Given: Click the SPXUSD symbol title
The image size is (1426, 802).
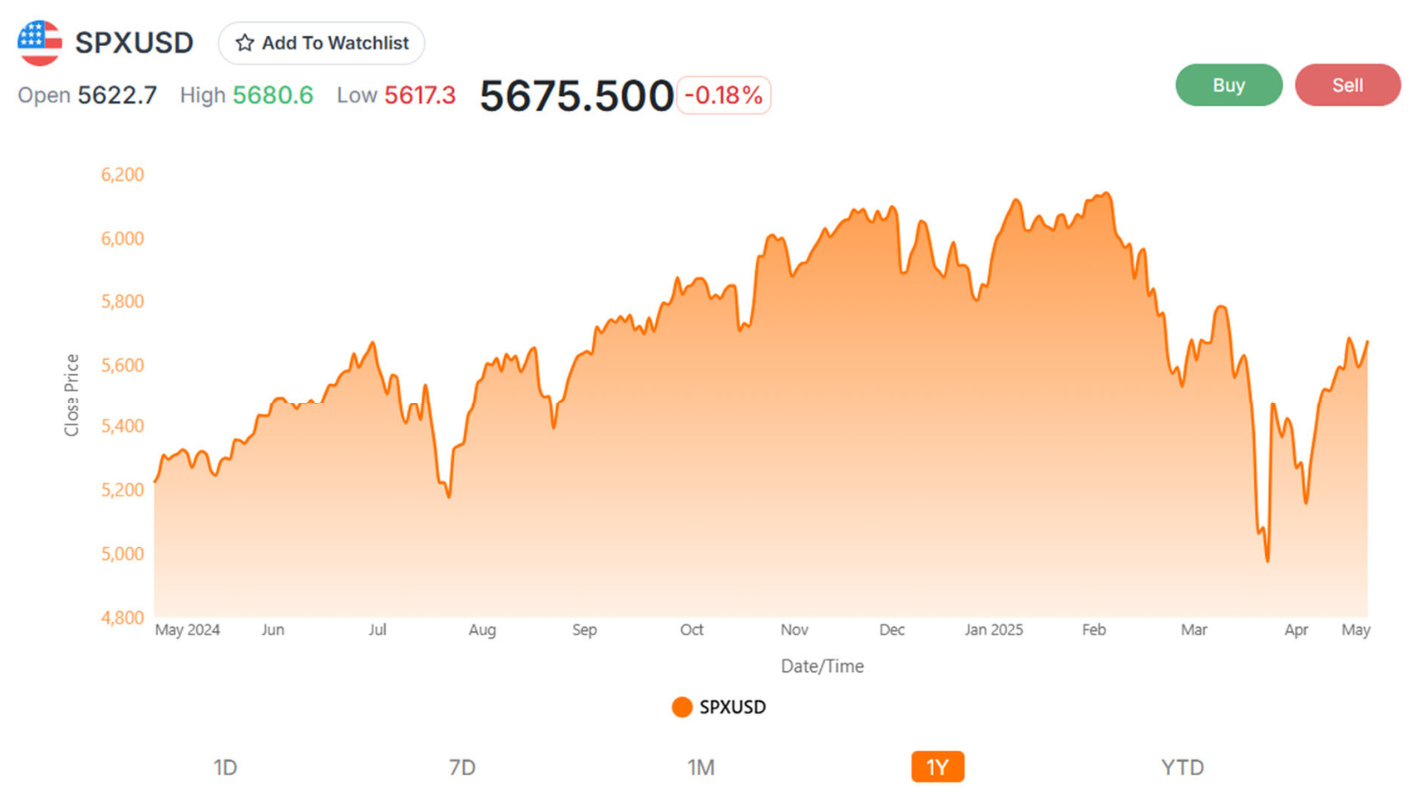Looking at the screenshot, I should point(134,43).
